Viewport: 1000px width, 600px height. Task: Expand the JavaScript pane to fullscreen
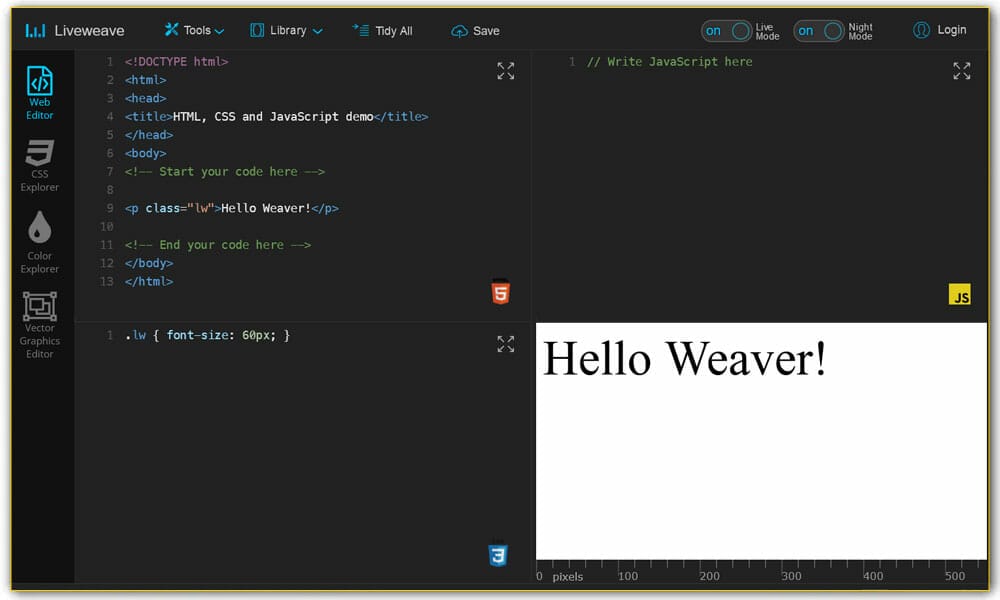click(962, 70)
